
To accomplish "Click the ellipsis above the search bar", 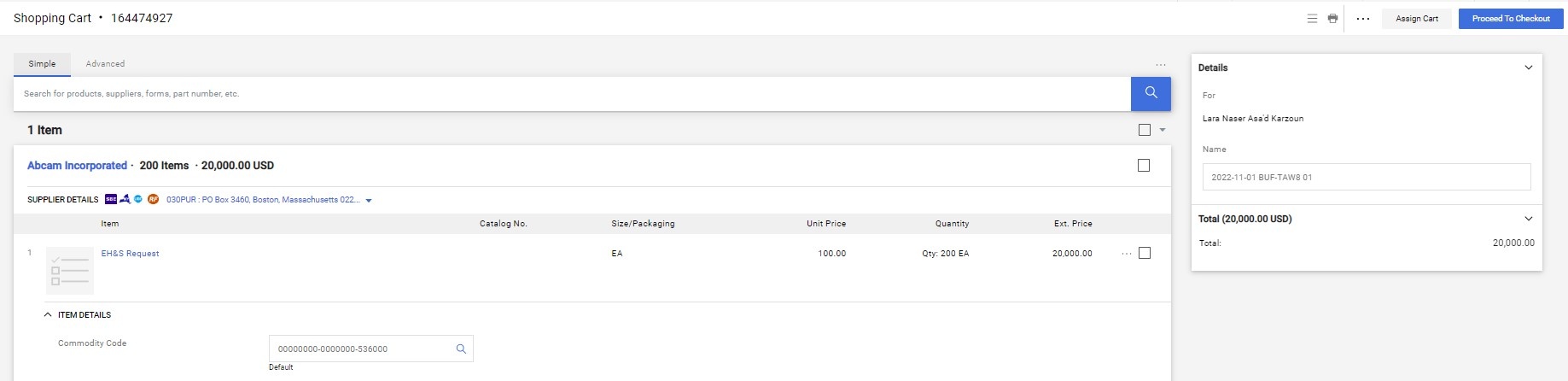I will coord(1160,65).
